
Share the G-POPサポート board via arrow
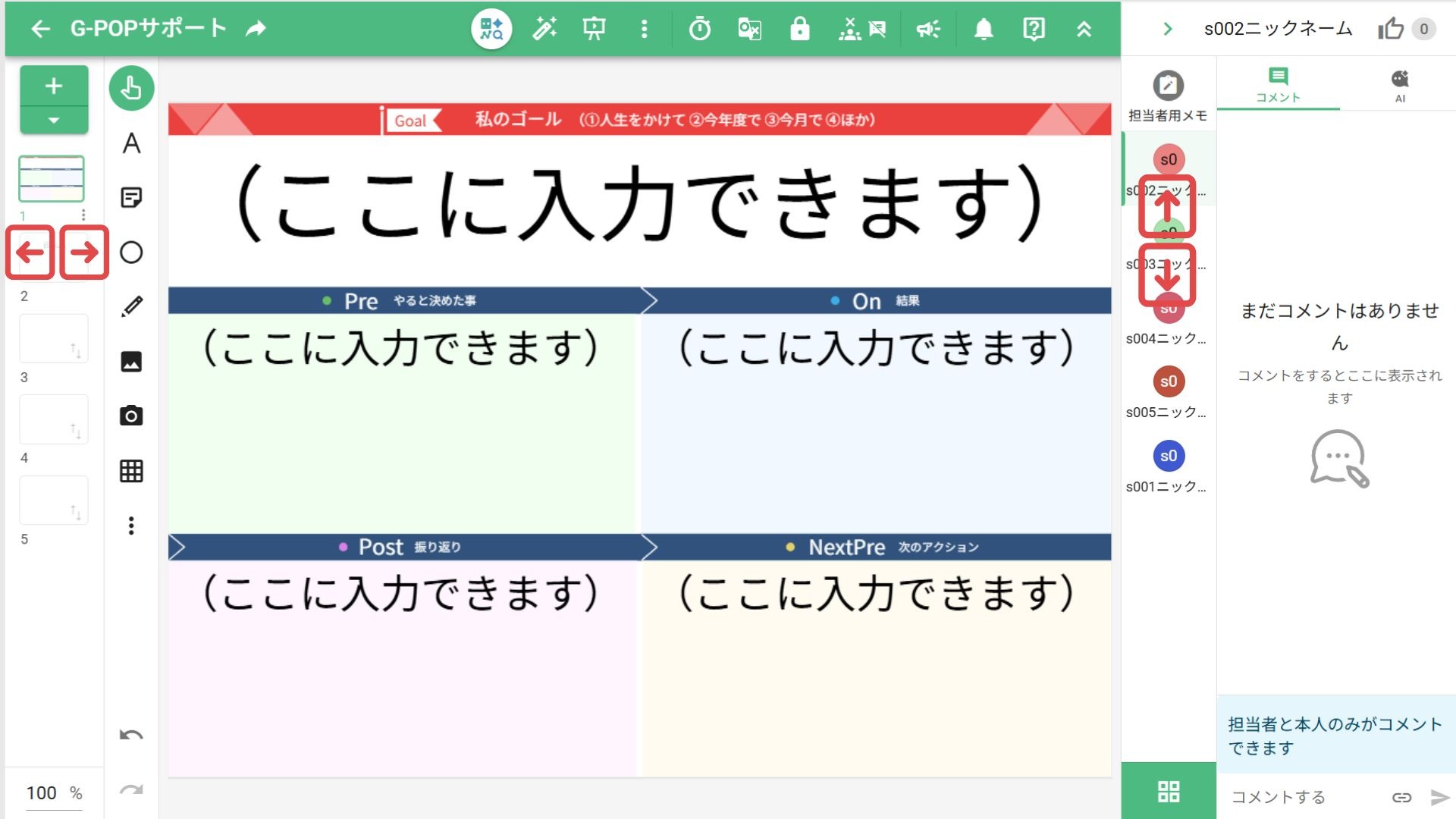pos(256,29)
